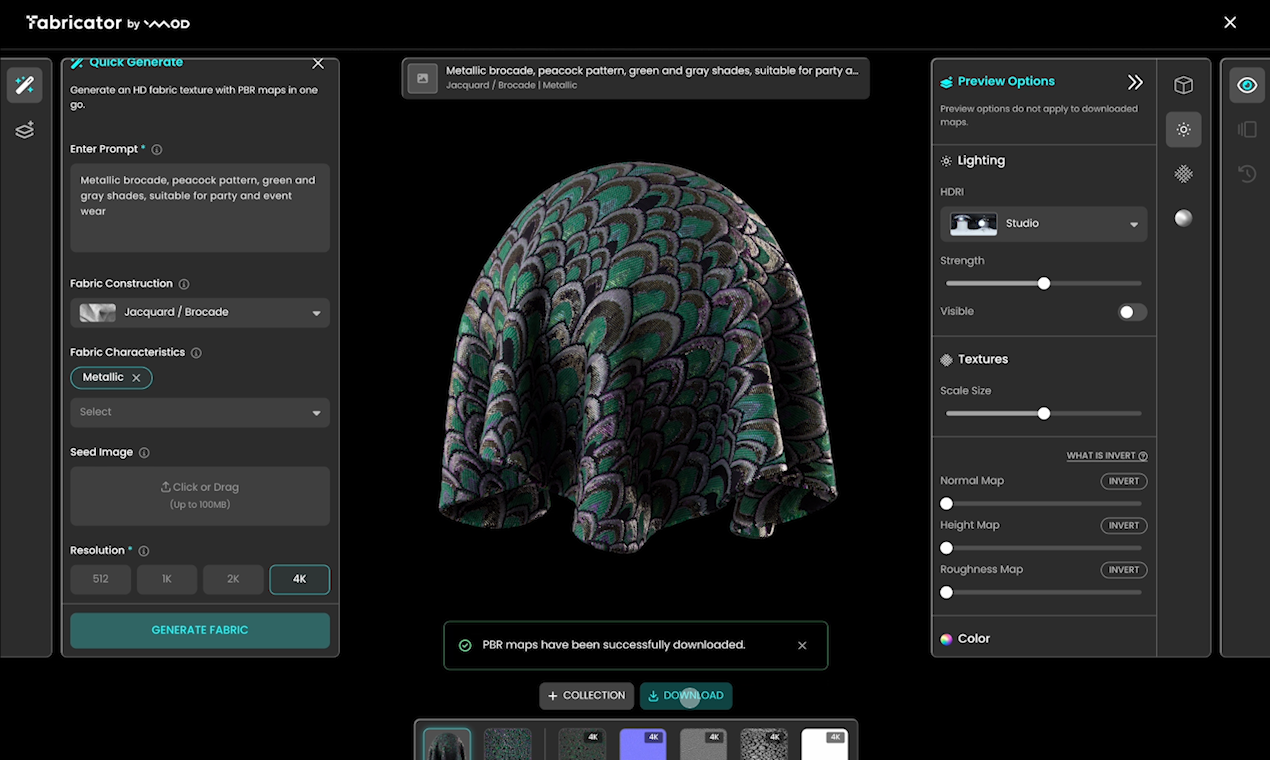1270x760 pixels.
Task: Click the Textures section header
Action: tap(974, 360)
